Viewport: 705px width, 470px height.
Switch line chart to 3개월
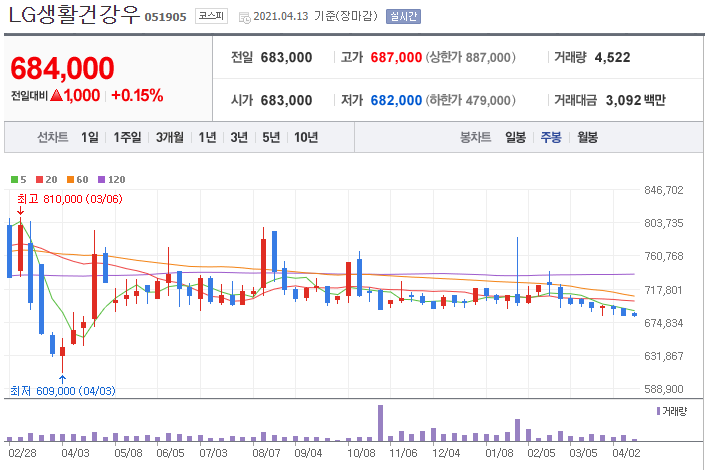170,137
